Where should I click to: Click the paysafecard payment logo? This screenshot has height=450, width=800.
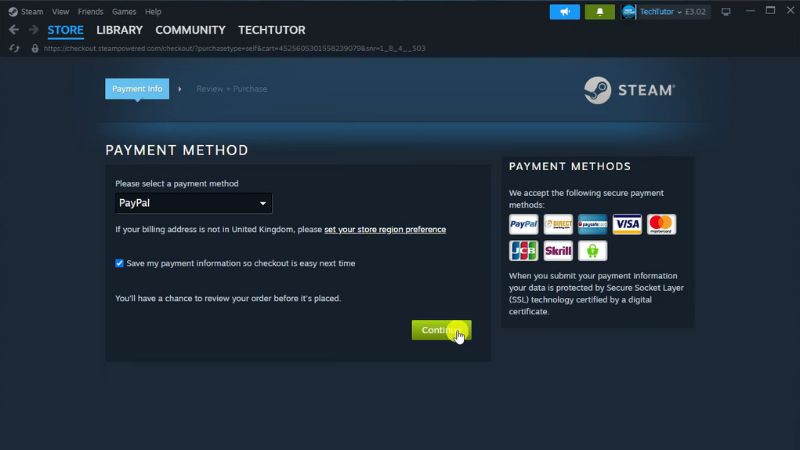coord(592,224)
